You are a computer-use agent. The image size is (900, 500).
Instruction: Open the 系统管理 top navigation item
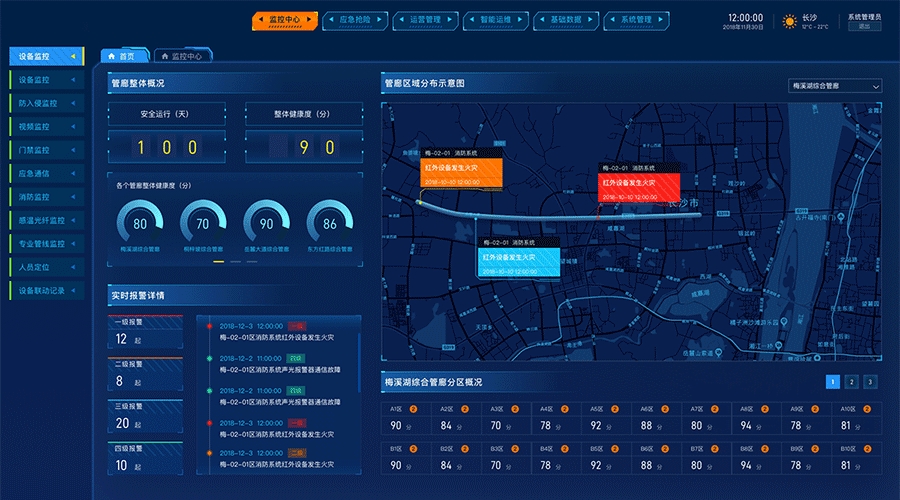[x=637, y=20]
